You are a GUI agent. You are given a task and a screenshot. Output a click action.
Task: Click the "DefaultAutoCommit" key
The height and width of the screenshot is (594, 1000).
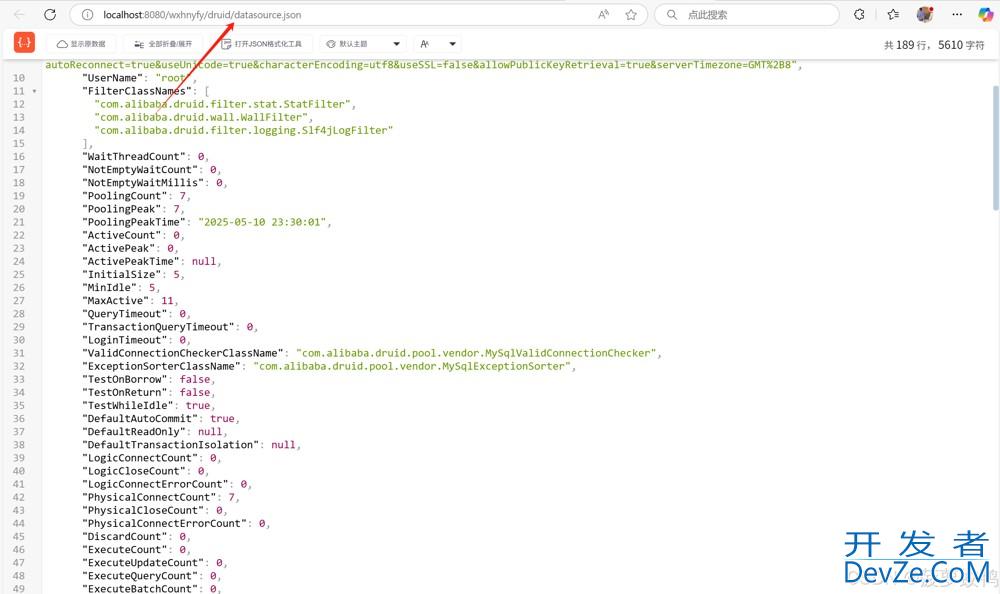click(x=140, y=419)
